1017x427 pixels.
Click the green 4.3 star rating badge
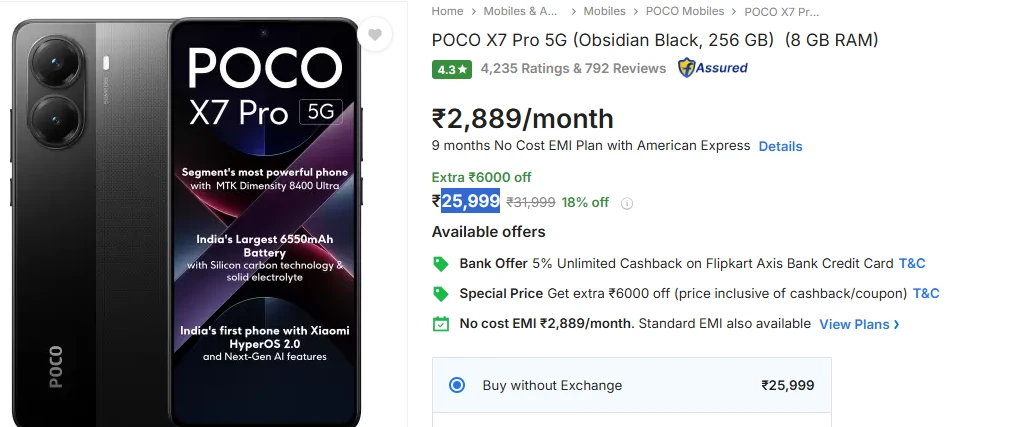coord(451,69)
